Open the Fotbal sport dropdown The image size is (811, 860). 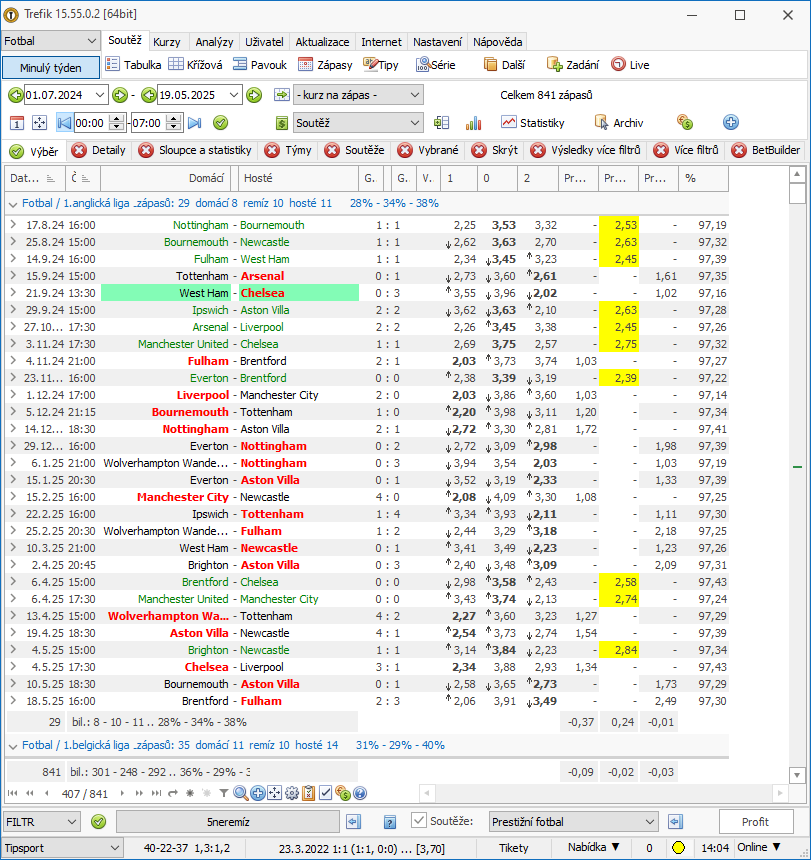tap(50, 41)
